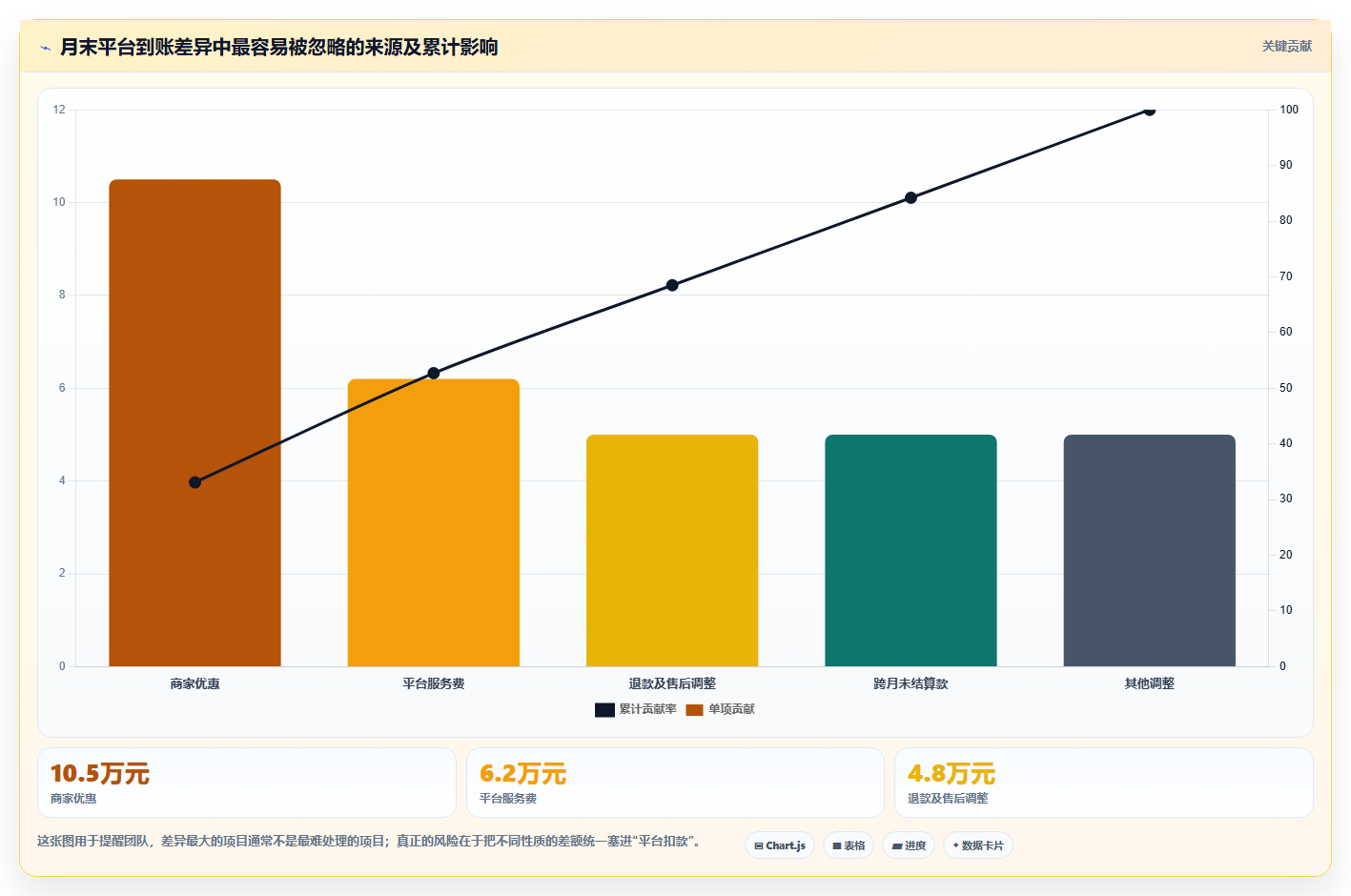Toggle the 累计贡献率 legend entry text
Screen dimensions: 1351x896
[x=647, y=709]
